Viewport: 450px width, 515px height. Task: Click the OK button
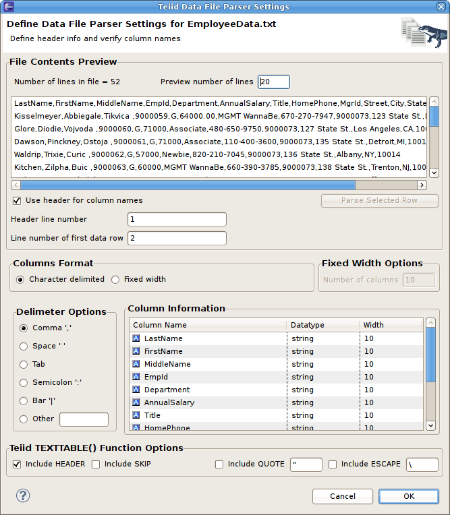tap(409, 496)
